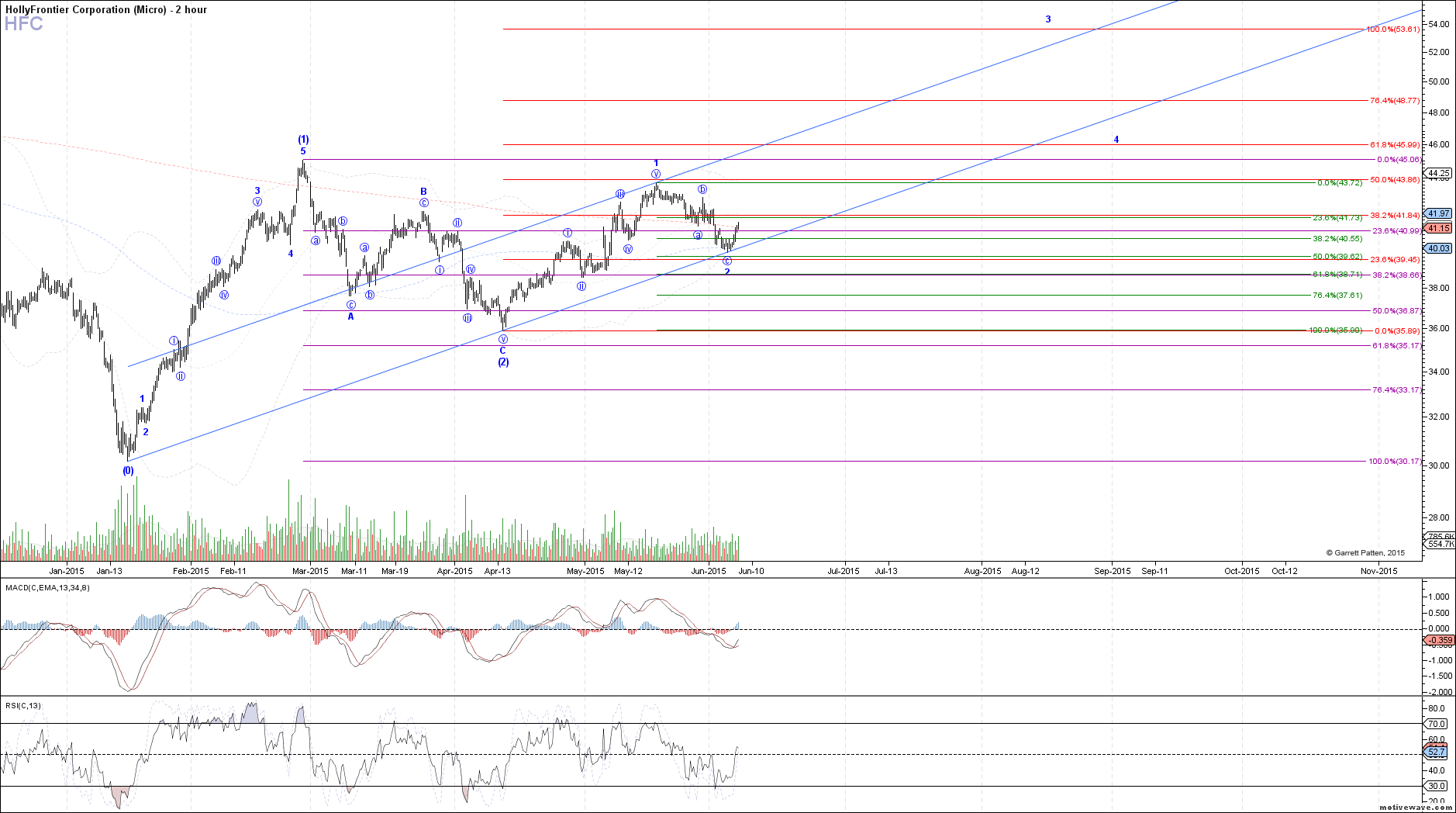The width and height of the screenshot is (1456, 813).
Task: Select the "50.0%(39.62)" green retracement label
Action: (1337, 257)
